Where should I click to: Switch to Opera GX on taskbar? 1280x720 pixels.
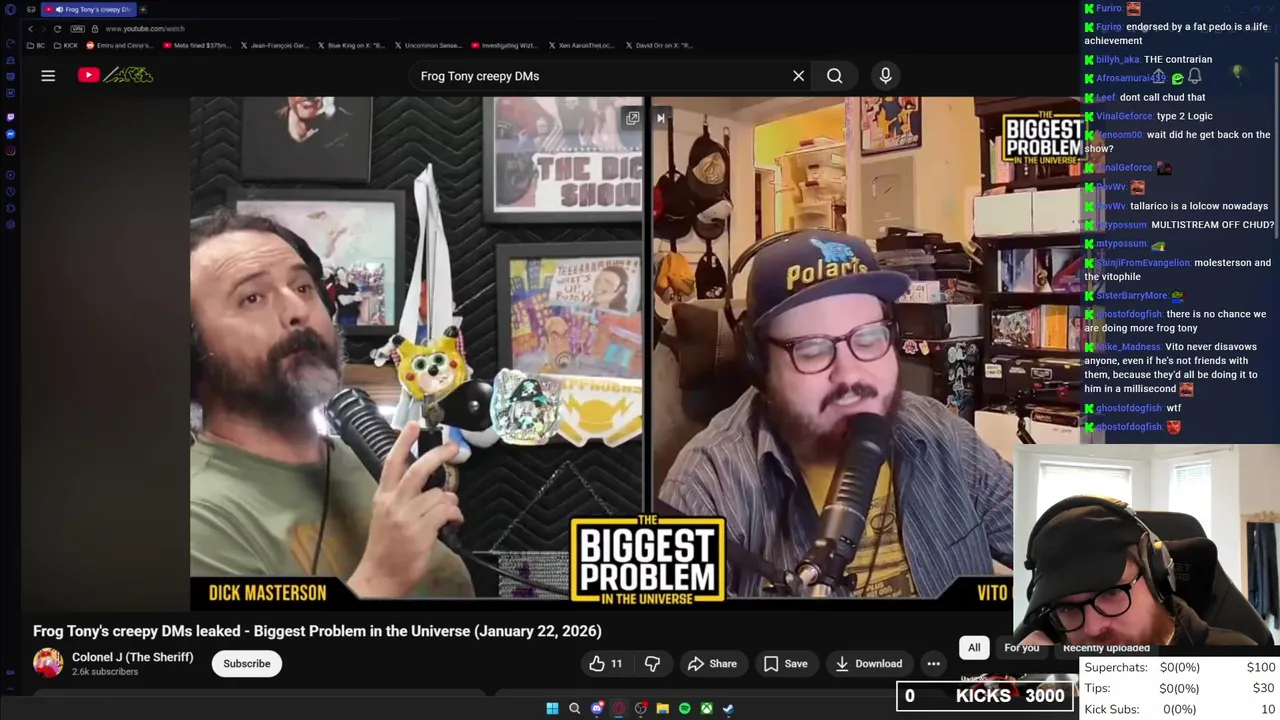(x=619, y=708)
